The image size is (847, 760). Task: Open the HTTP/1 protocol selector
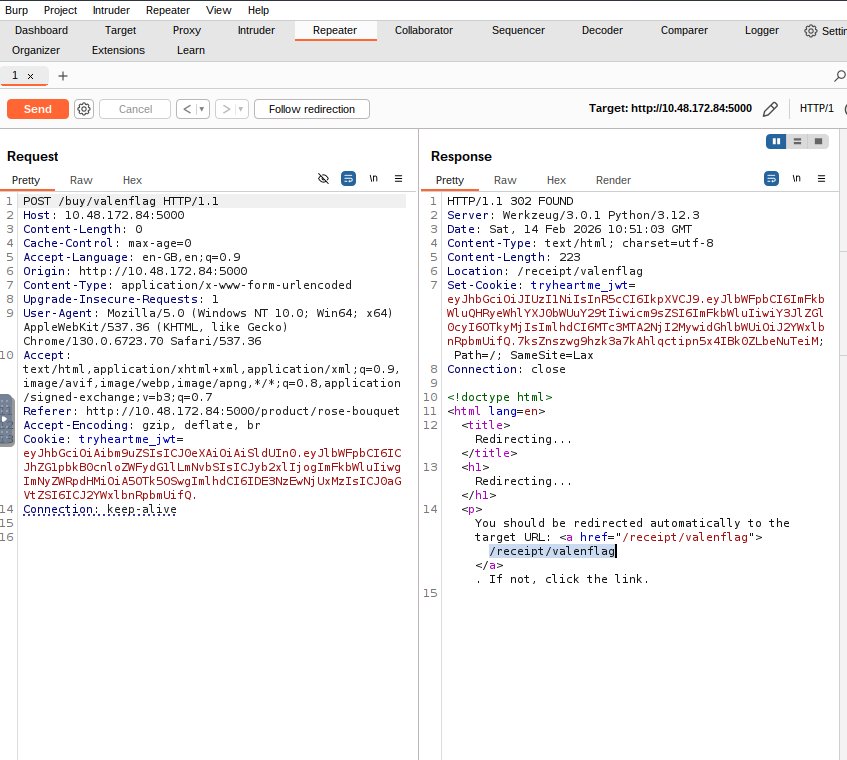click(x=816, y=109)
